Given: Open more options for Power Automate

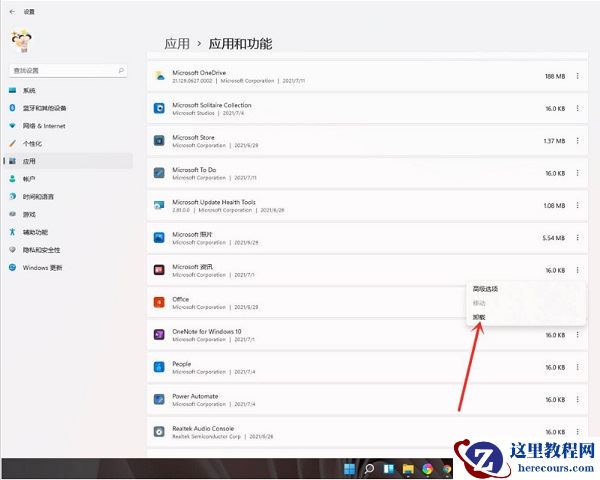Looking at the screenshot, I should click(x=577, y=399).
